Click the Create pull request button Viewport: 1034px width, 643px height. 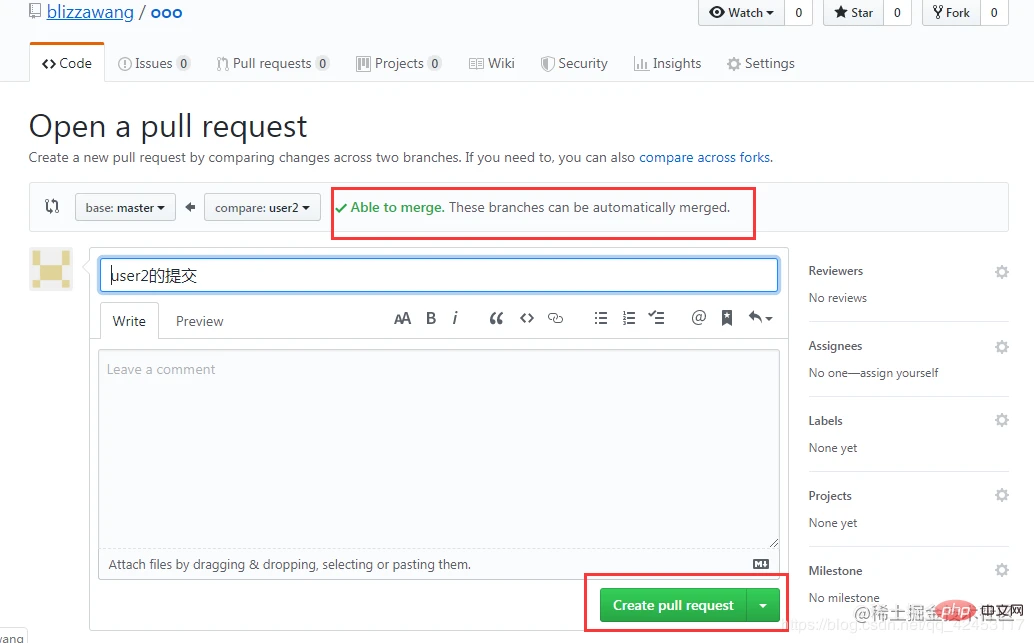pyautogui.click(x=673, y=605)
